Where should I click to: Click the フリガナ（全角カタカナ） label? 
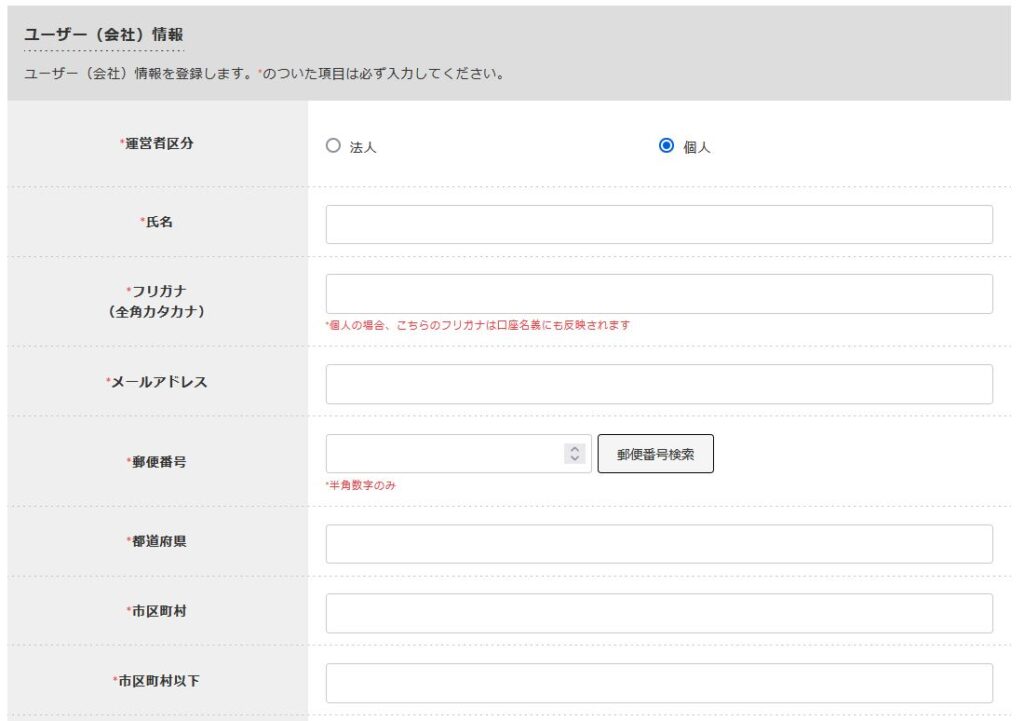[158, 301]
